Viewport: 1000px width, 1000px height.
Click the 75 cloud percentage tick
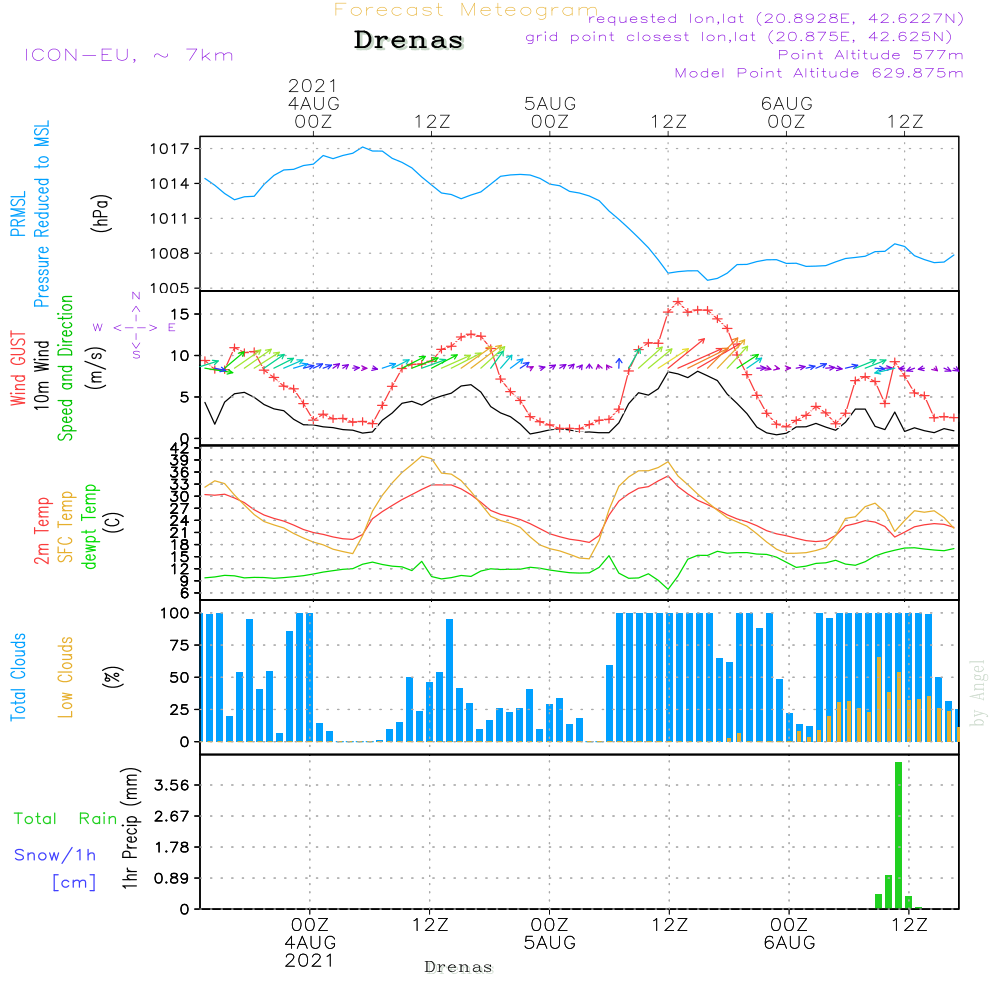(x=179, y=645)
